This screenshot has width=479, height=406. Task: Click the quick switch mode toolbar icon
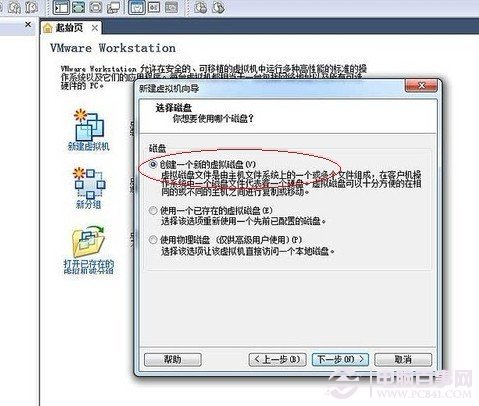pos(96,7)
